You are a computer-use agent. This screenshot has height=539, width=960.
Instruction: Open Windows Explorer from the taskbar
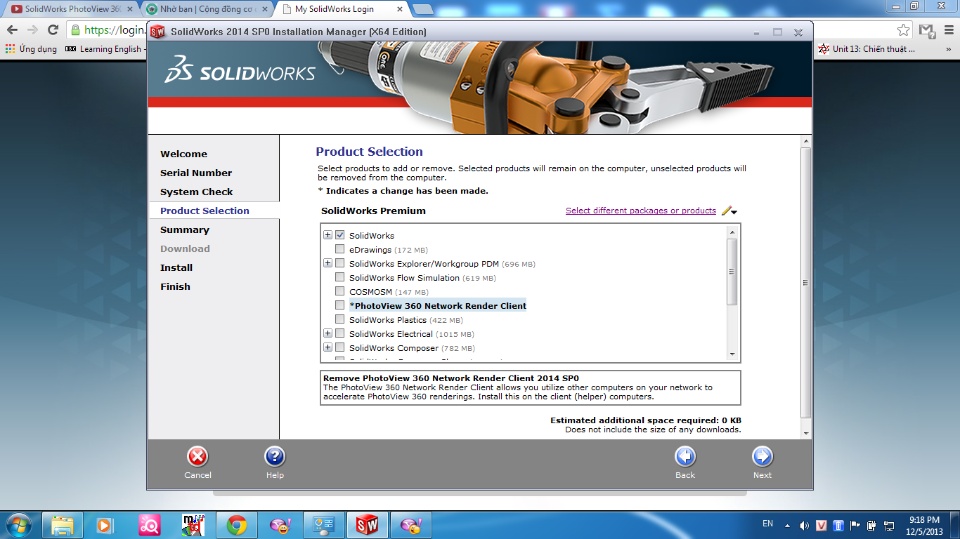pyautogui.click(x=62, y=526)
